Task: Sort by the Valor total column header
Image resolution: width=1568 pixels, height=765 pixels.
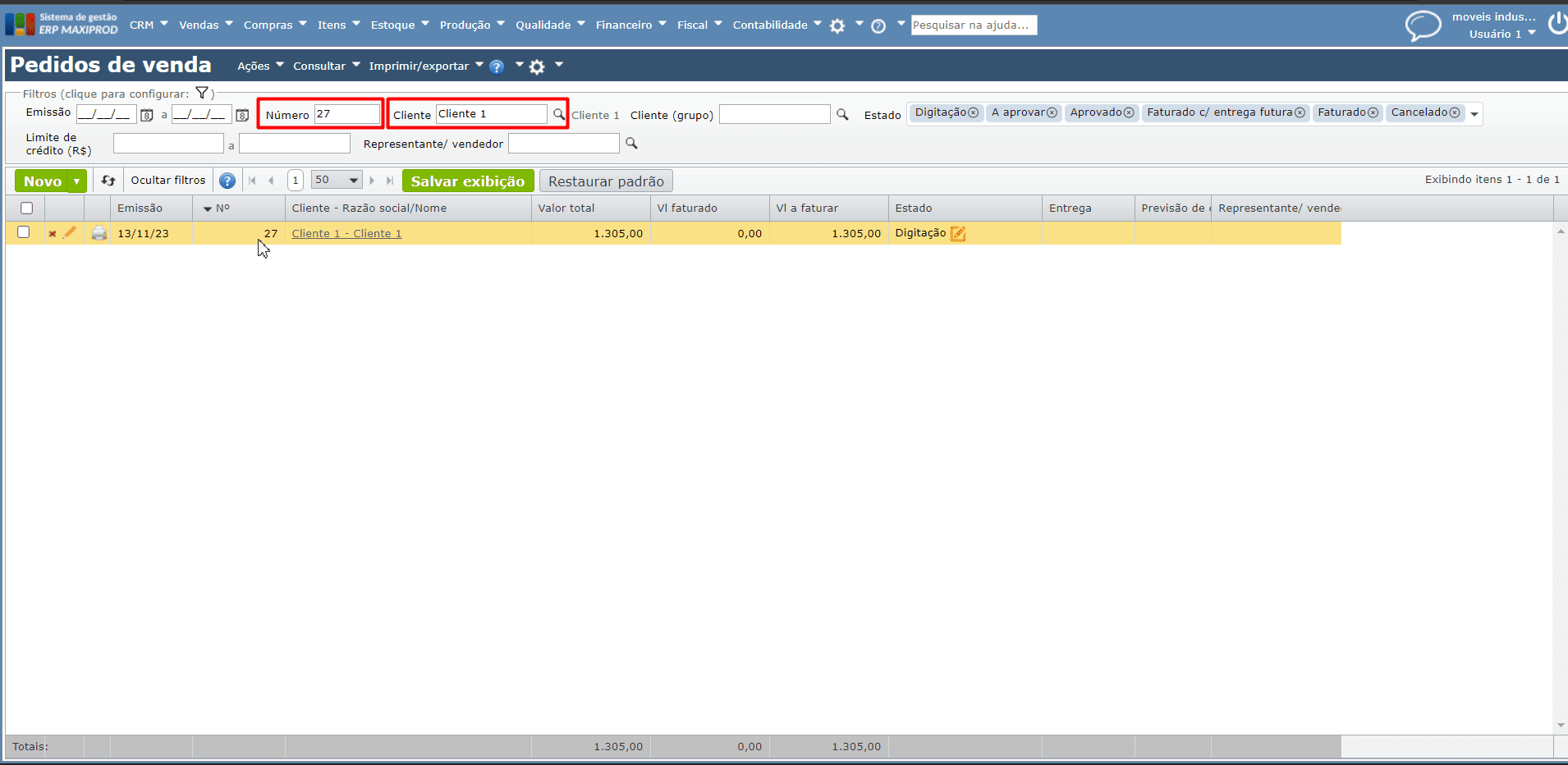Action: [x=590, y=208]
